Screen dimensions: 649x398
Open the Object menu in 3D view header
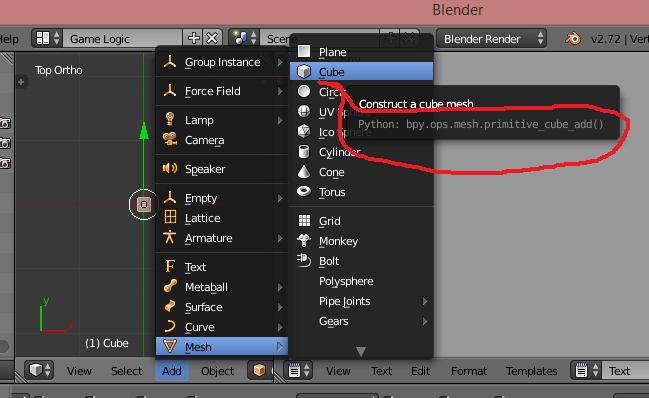(217, 371)
